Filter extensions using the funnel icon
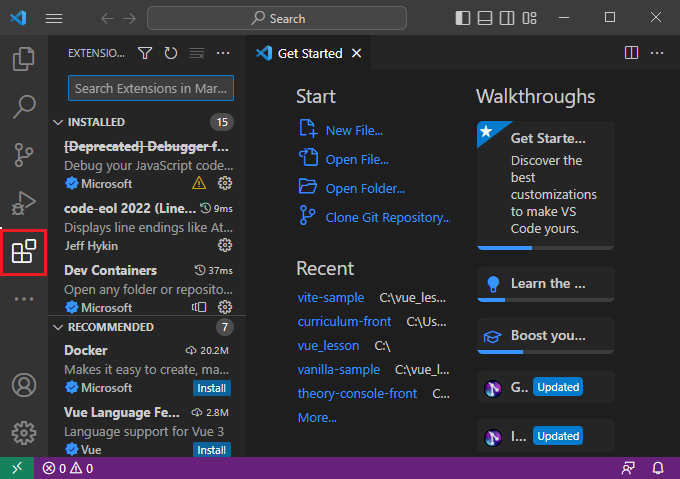The width and height of the screenshot is (680, 479). click(145, 53)
